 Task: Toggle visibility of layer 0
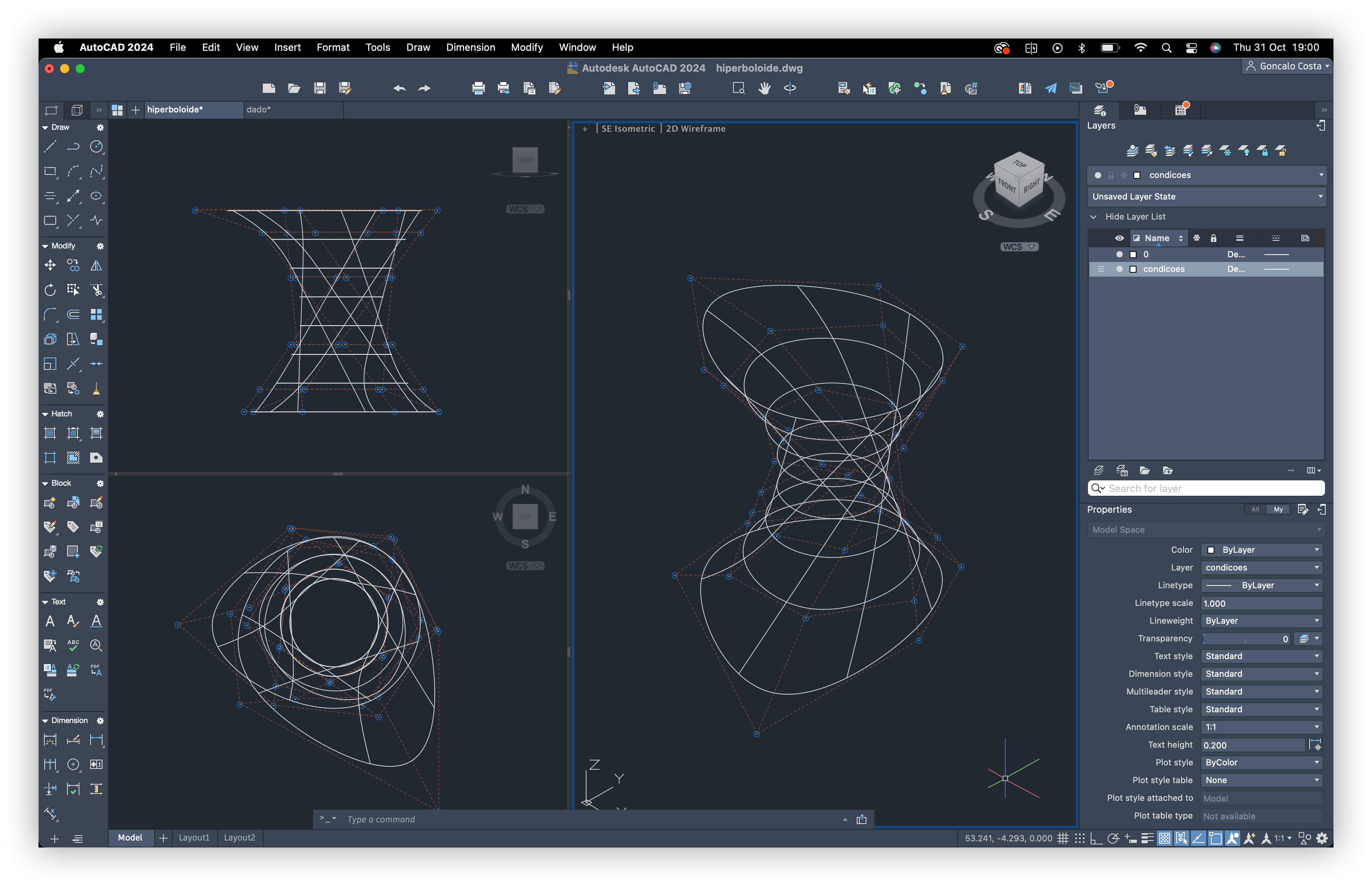[1119, 254]
